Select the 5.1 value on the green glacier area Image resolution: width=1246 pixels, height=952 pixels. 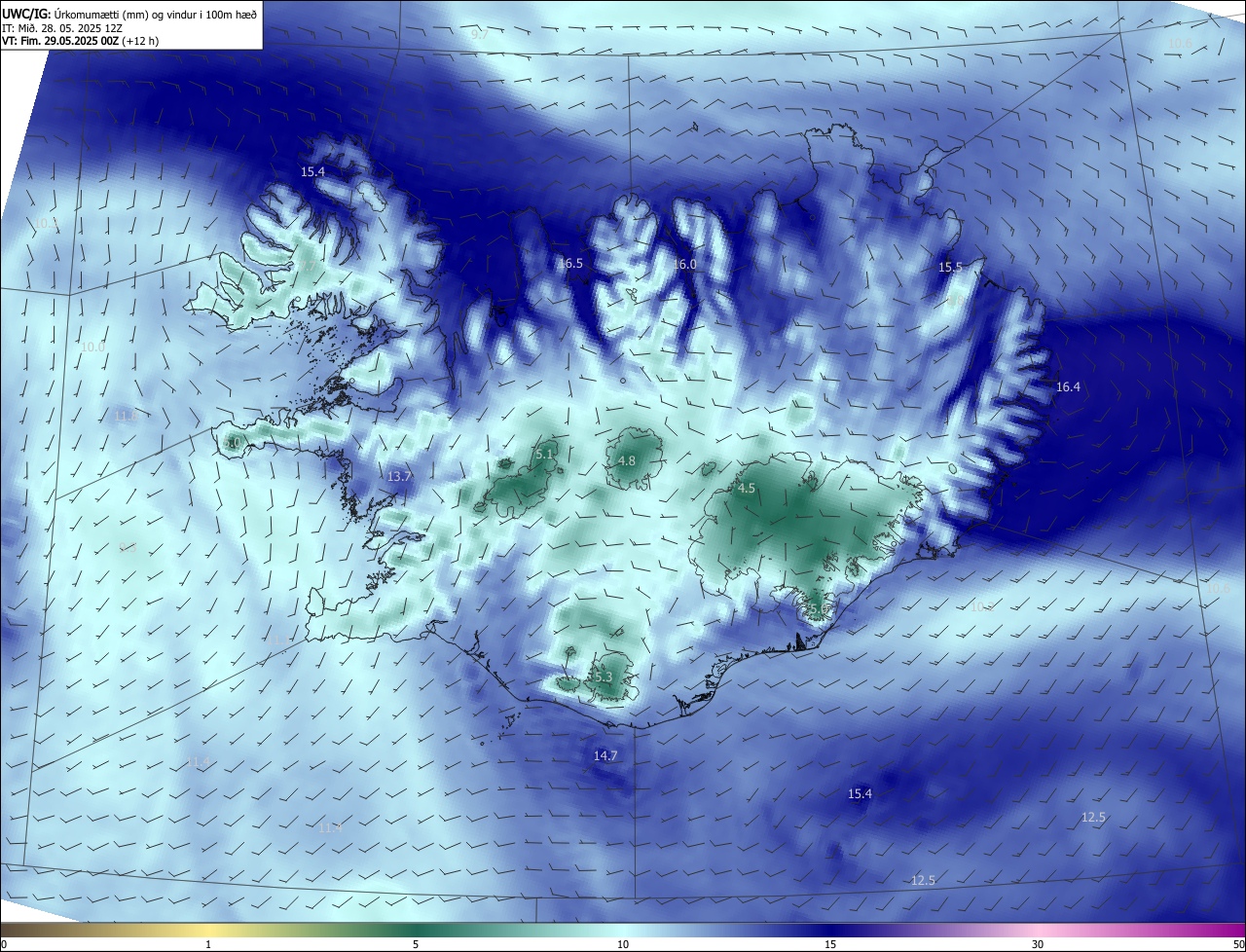coord(544,455)
